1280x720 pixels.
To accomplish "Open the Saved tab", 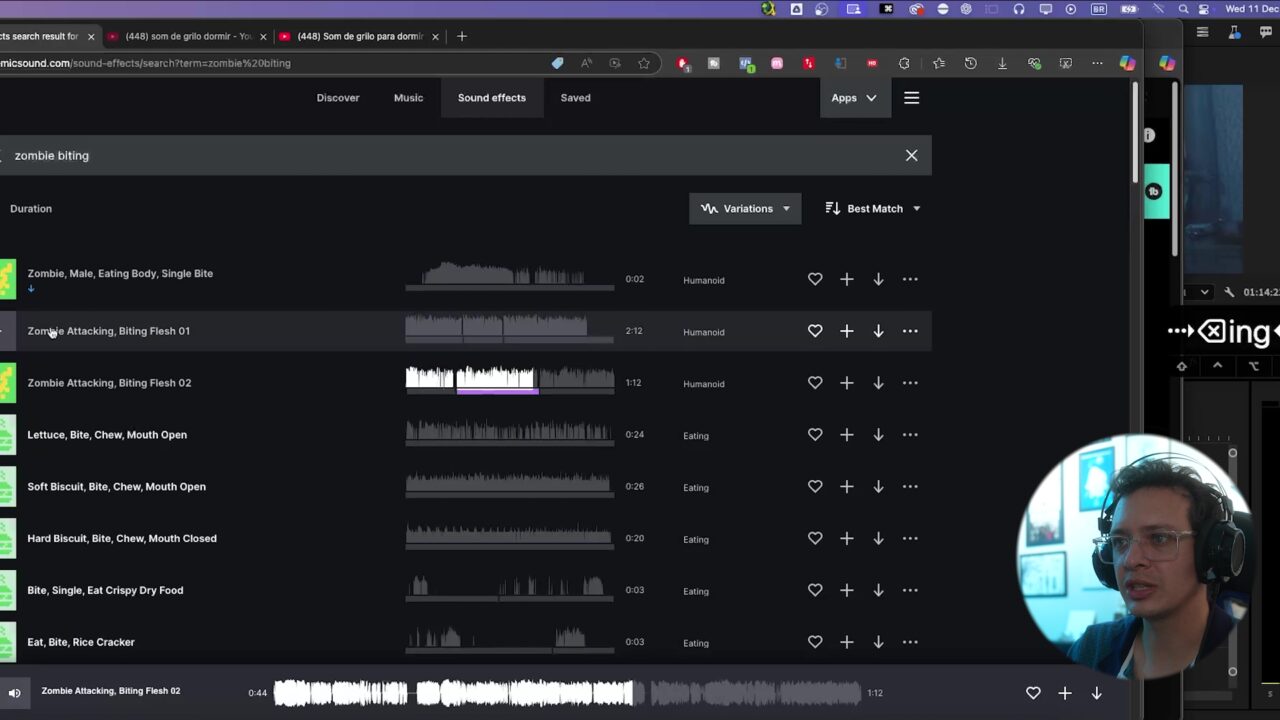I will tap(575, 98).
